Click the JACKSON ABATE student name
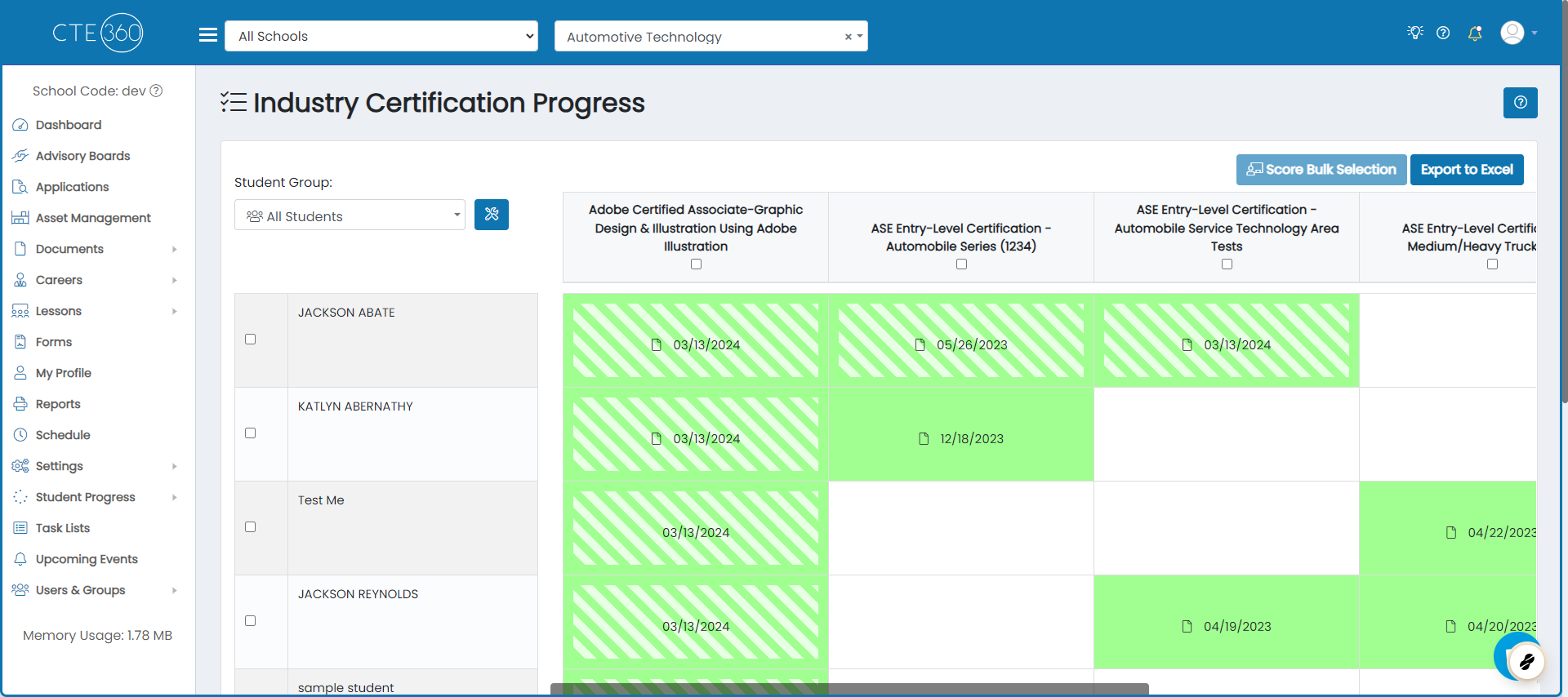The height and width of the screenshot is (697, 1568). pyautogui.click(x=346, y=313)
